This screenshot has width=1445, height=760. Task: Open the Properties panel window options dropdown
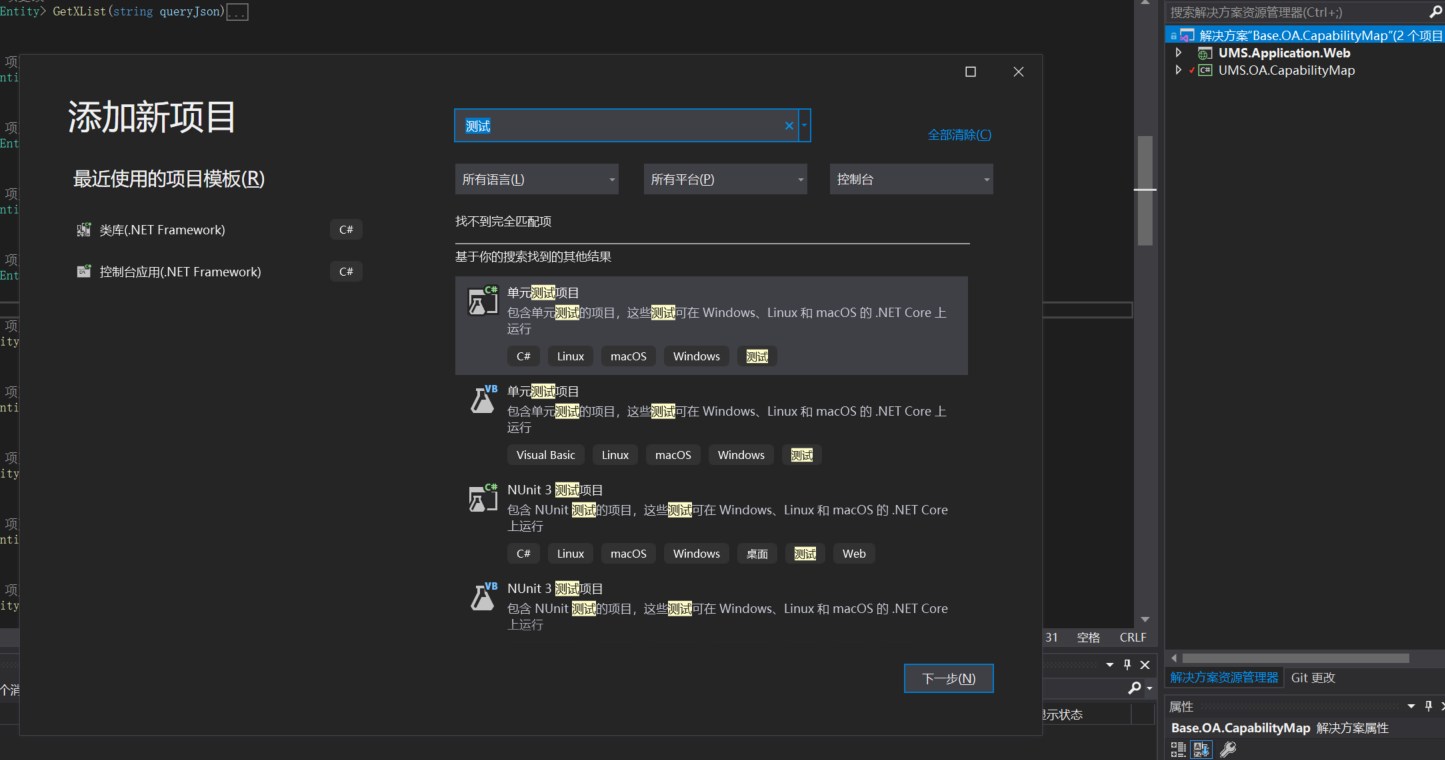[1411, 706]
